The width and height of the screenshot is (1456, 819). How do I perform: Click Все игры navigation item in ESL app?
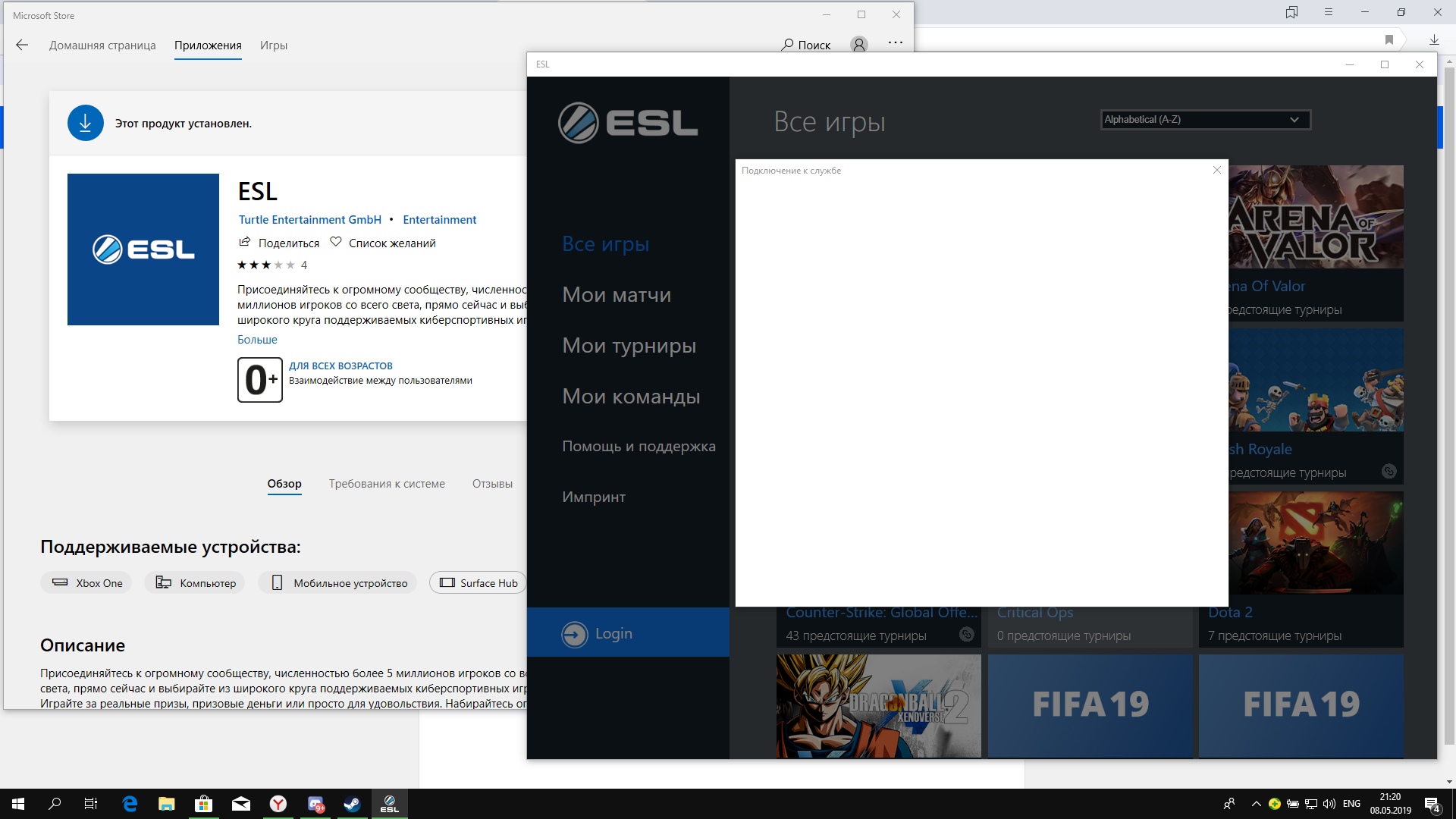(605, 243)
